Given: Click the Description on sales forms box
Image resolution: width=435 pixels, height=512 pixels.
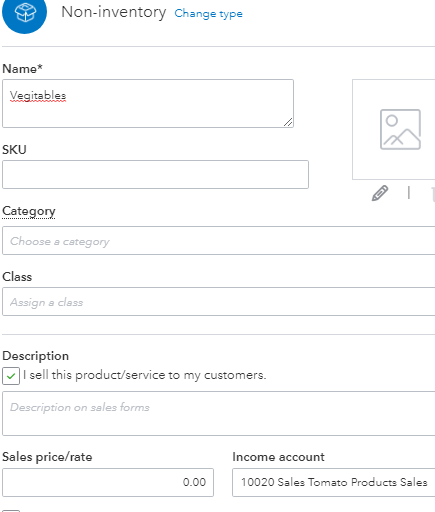Looking at the screenshot, I should coord(219,413).
